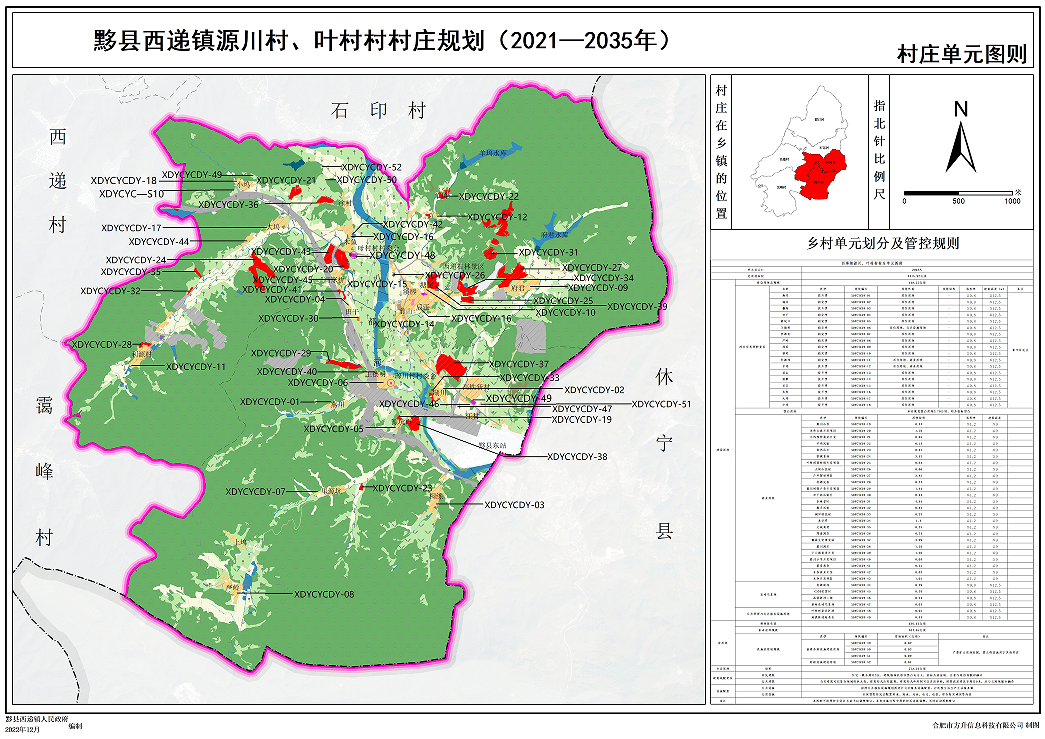This screenshot has width=1045, height=739.
Task: Click the 黟县东站 station label
Action: 478,444
